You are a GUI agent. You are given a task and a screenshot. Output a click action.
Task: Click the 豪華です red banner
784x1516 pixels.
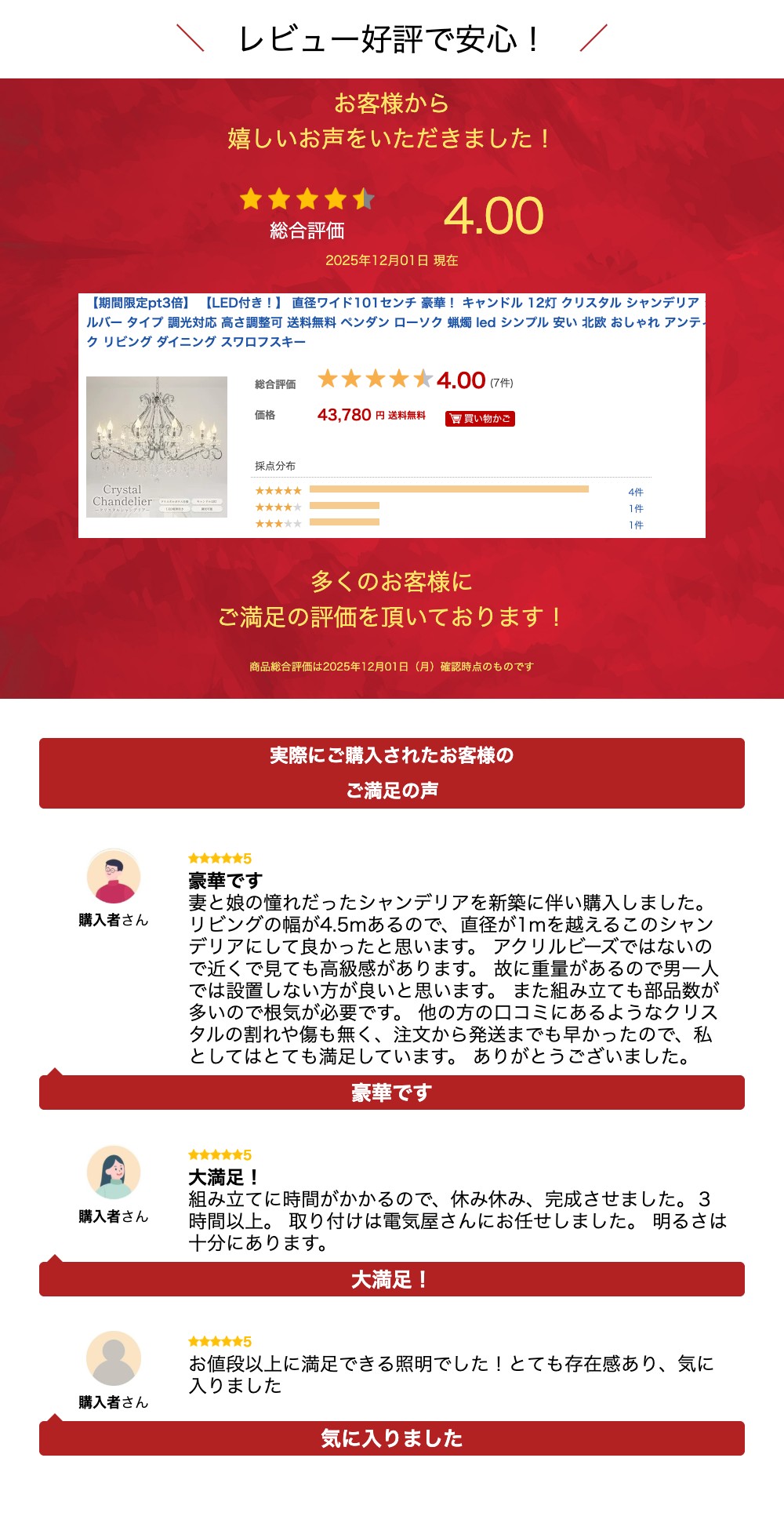pyautogui.click(x=392, y=1092)
